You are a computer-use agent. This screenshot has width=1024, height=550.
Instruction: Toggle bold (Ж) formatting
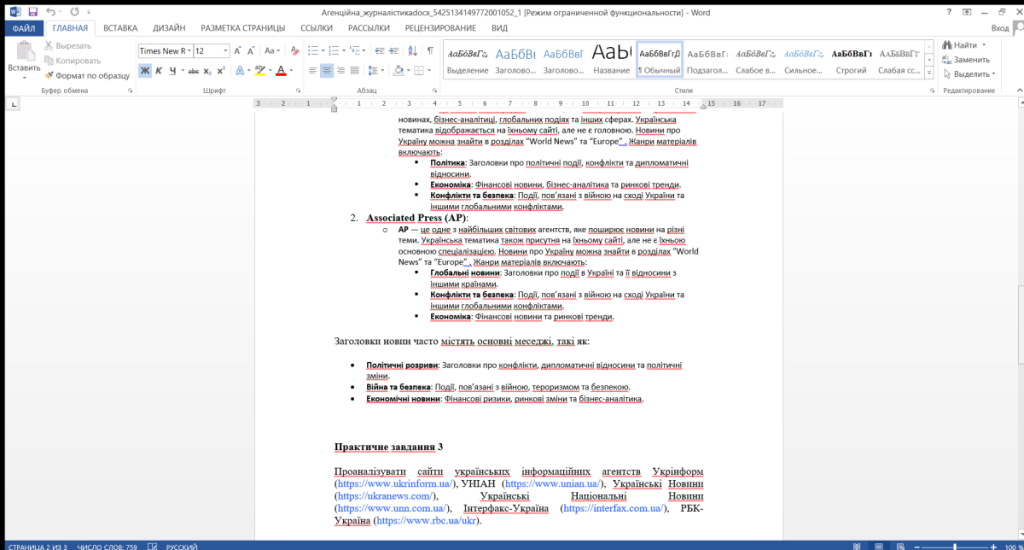pyautogui.click(x=145, y=71)
